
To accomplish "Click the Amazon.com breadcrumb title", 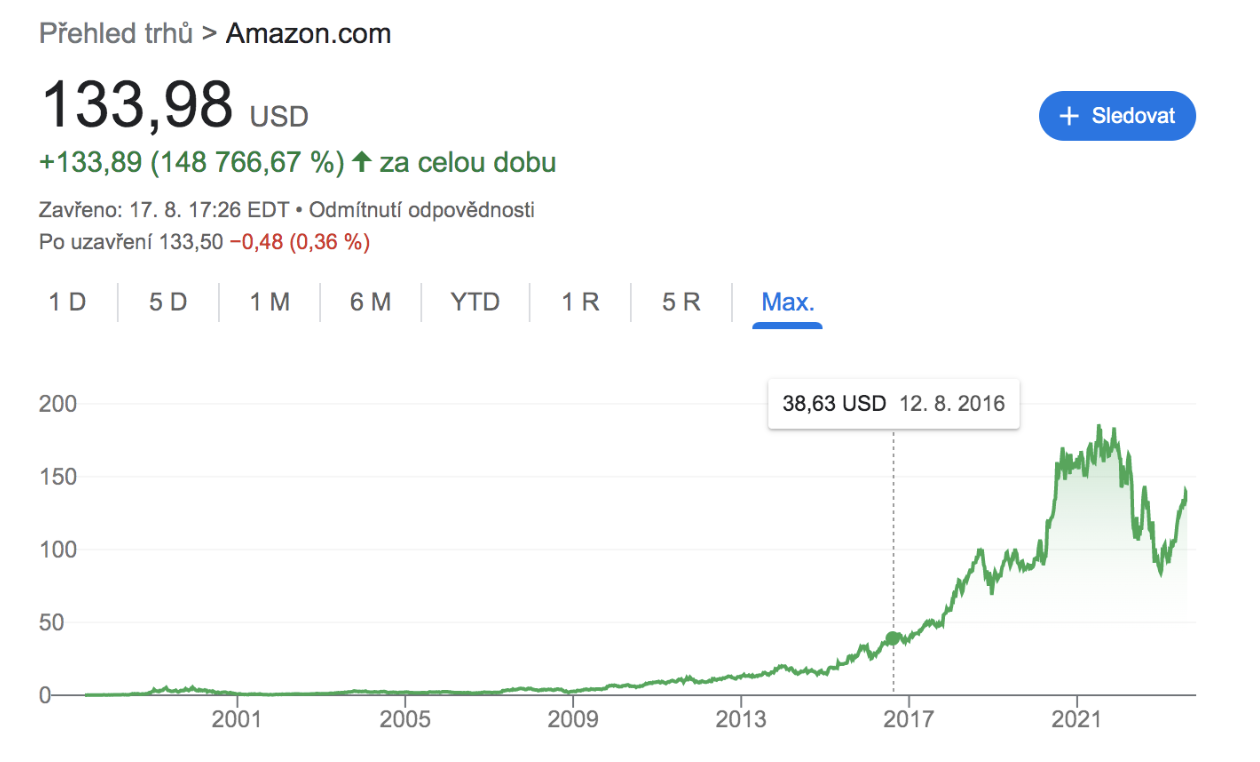I will (308, 33).
